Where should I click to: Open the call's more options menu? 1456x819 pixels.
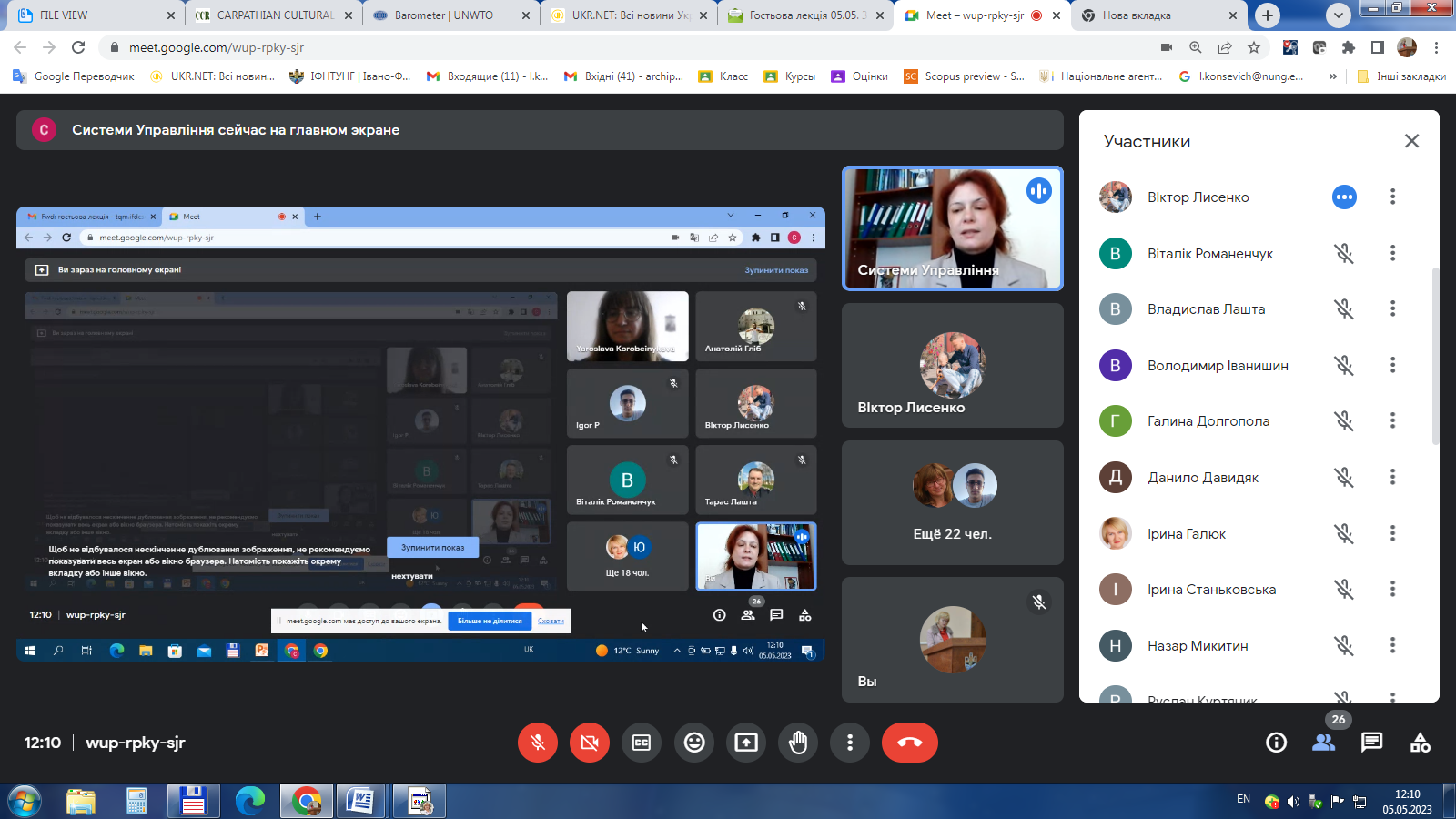pos(850,743)
